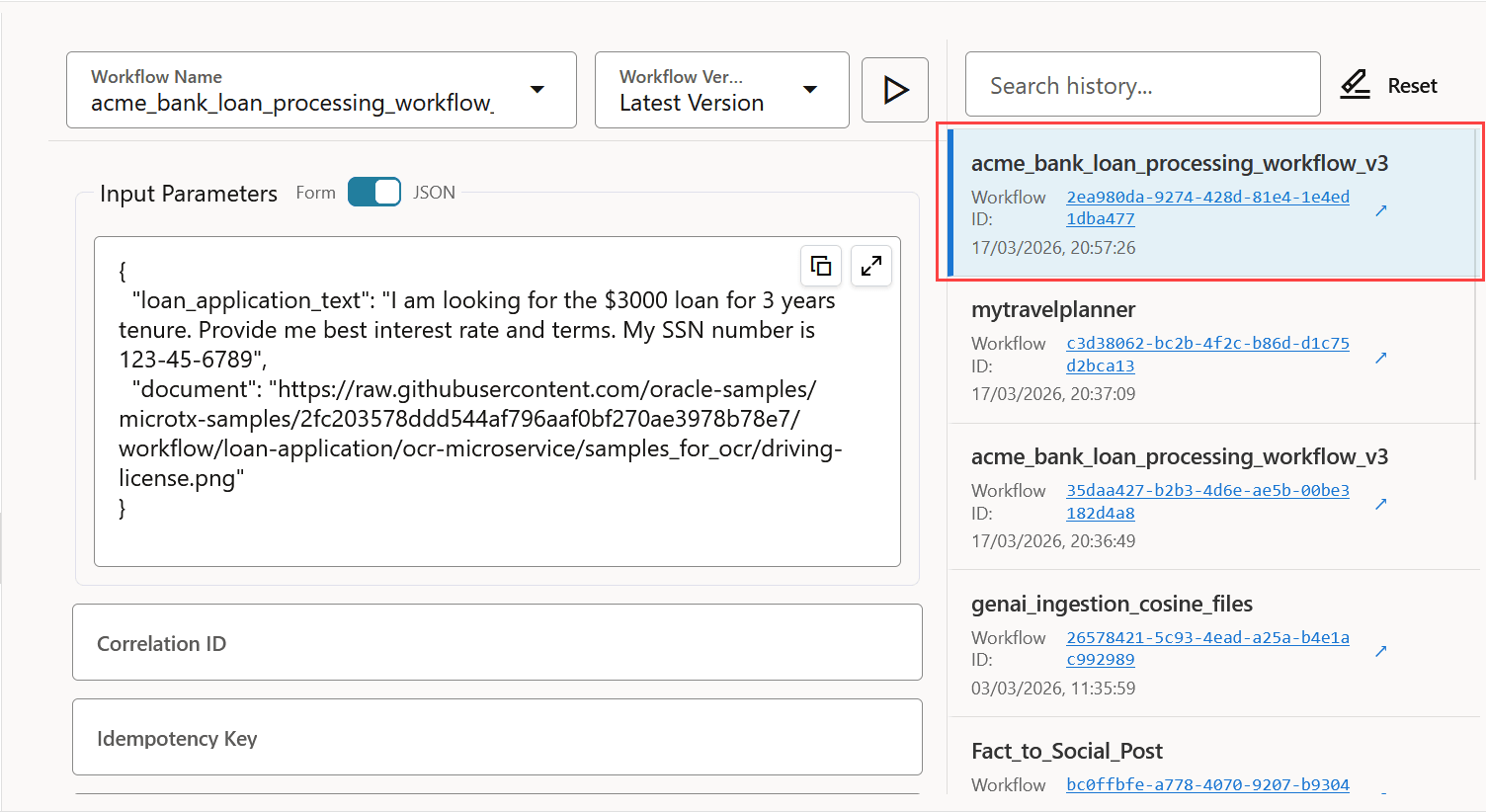Image resolution: width=1486 pixels, height=812 pixels.
Task: Open workflow ID link bc0ffbfe-a778-4070-9207-b9304
Action: [x=1207, y=784]
